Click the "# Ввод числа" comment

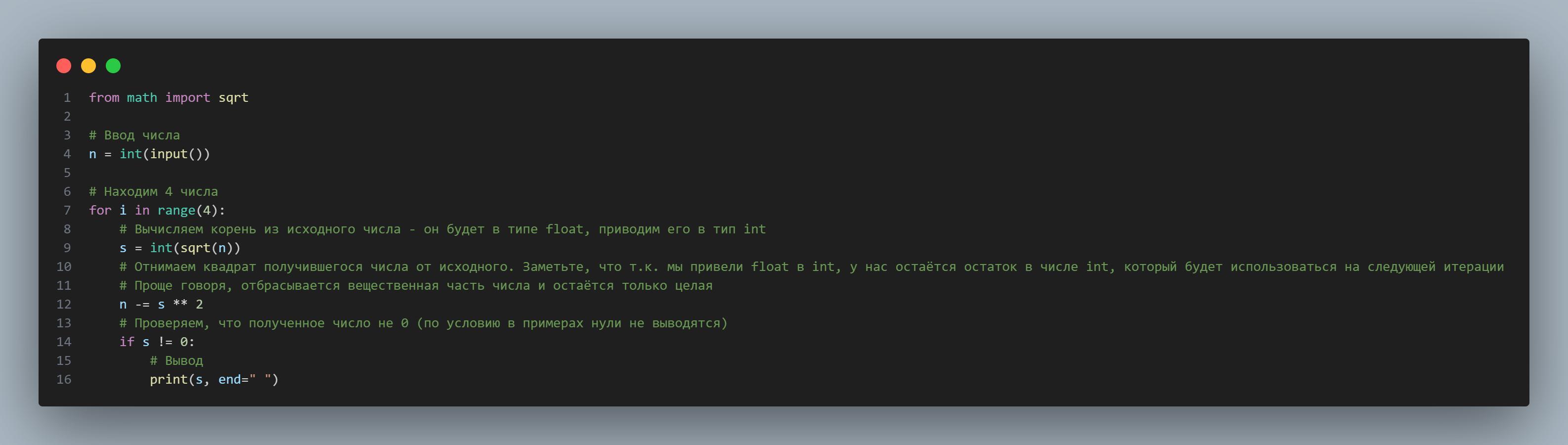pos(134,135)
